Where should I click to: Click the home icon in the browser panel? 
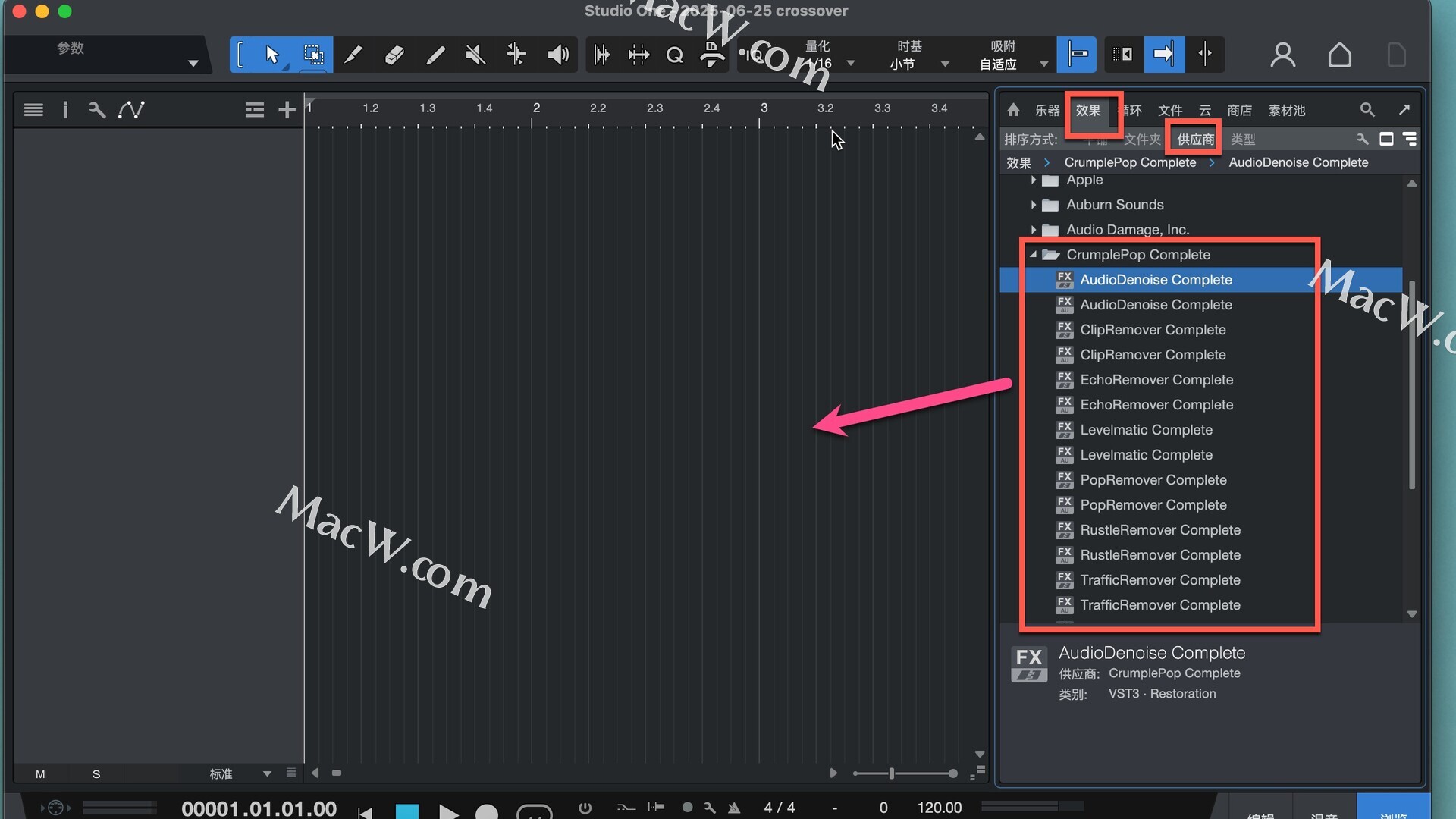[1014, 110]
